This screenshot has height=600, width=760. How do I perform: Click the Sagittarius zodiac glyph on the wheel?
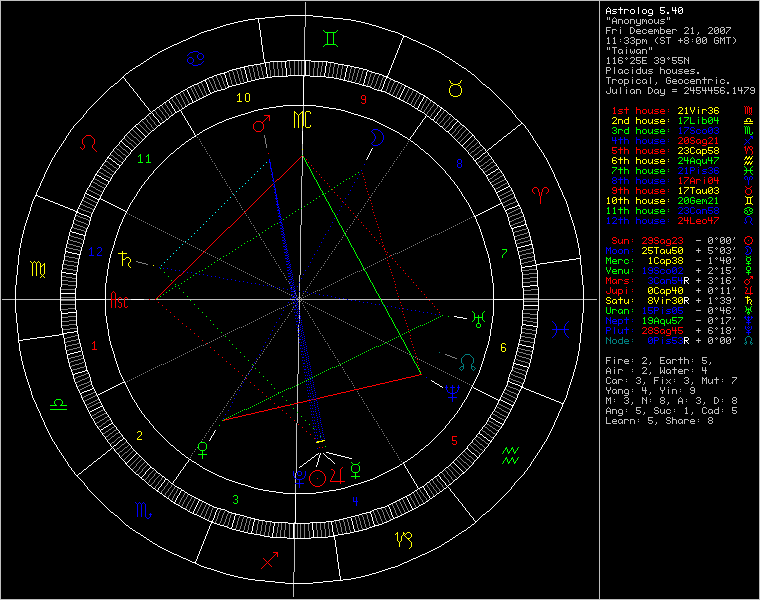270,560
